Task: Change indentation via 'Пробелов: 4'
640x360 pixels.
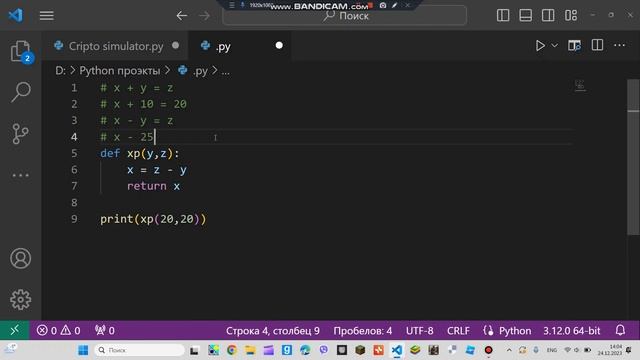Action: (362, 331)
